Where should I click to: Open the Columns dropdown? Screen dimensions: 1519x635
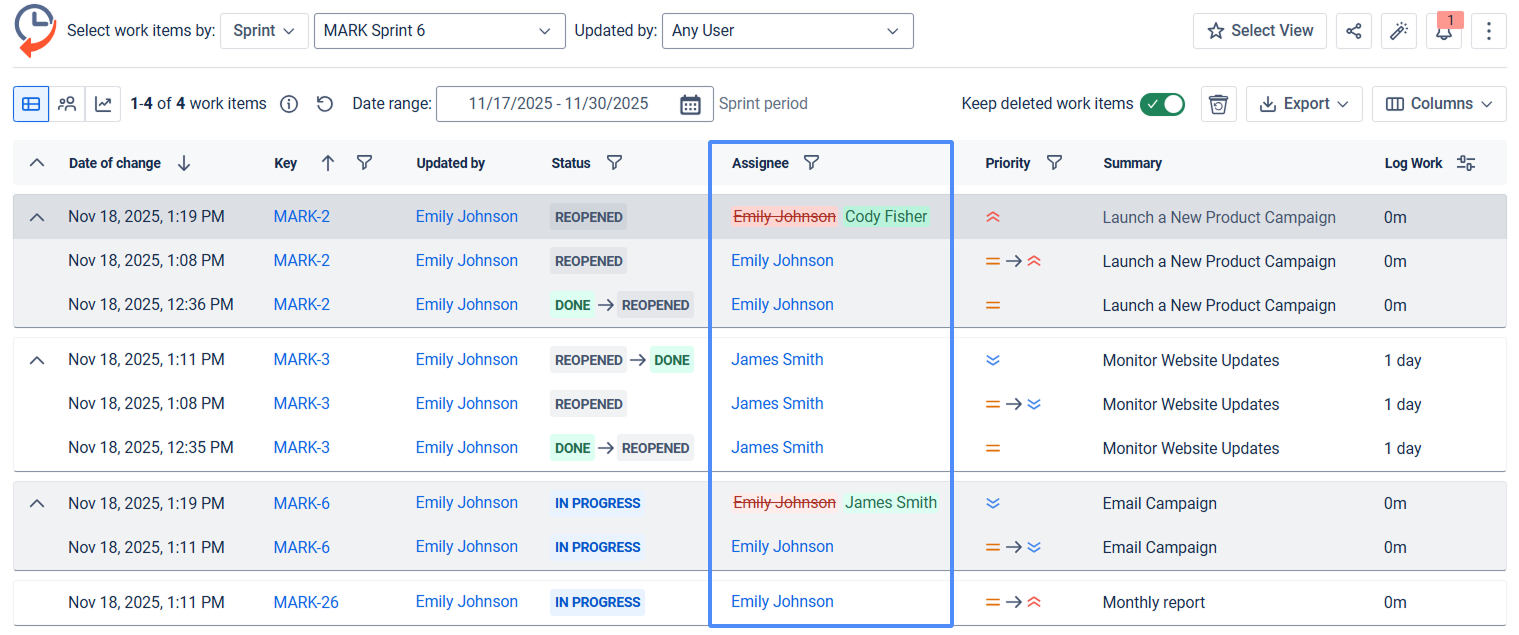pos(1439,104)
